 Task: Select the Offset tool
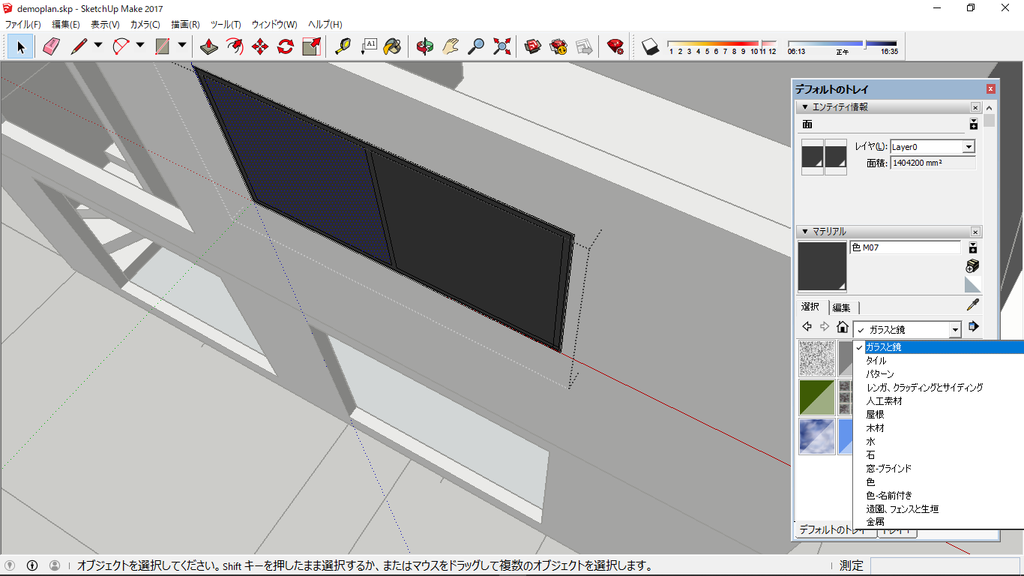click(234, 46)
